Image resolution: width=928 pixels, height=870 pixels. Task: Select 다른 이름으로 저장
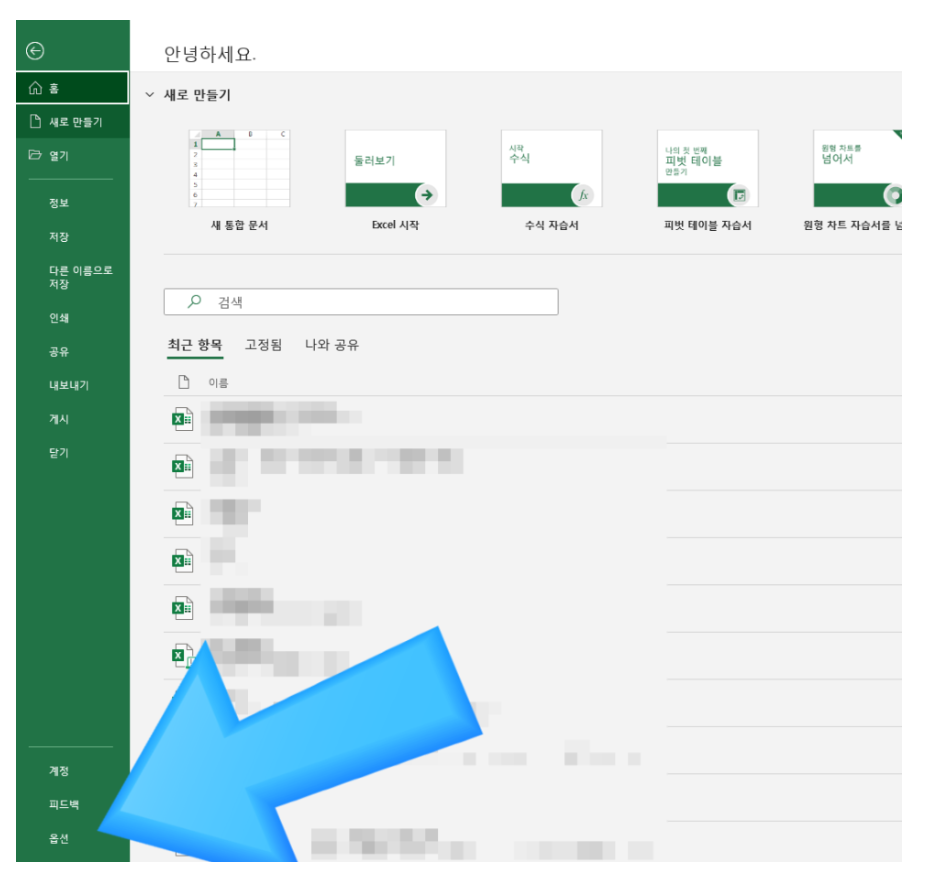pyautogui.click(x=80, y=277)
